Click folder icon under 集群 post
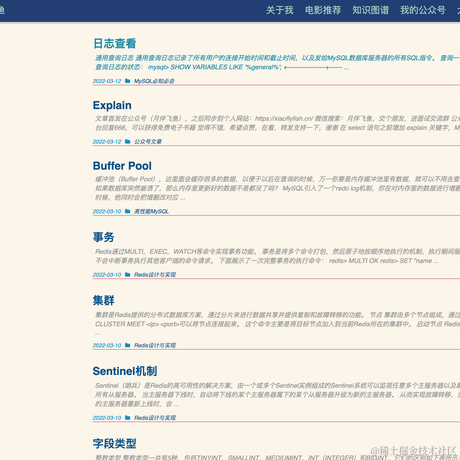The width and height of the screenshot is (460, 460). (x=127, y=345)
